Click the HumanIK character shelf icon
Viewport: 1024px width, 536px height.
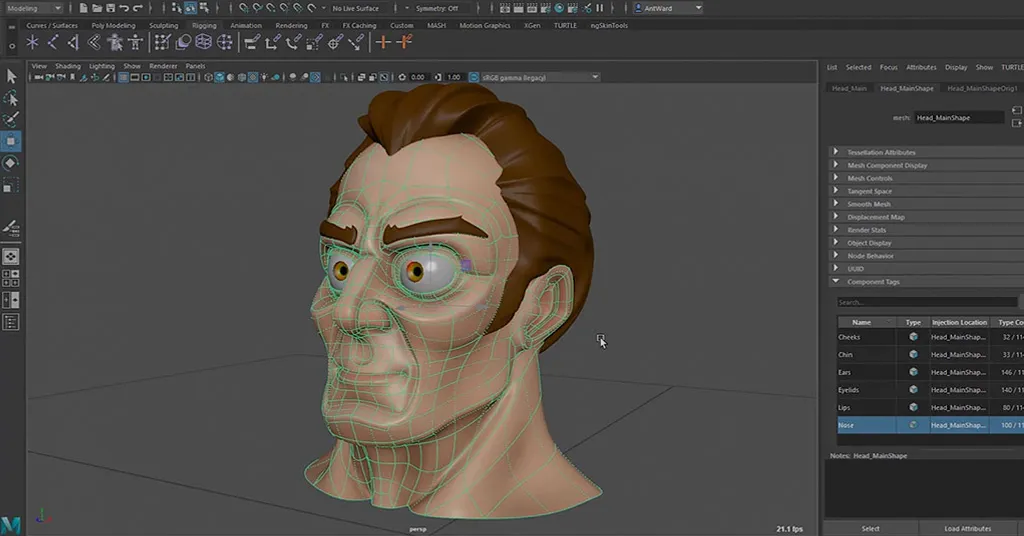pos(135,43)
